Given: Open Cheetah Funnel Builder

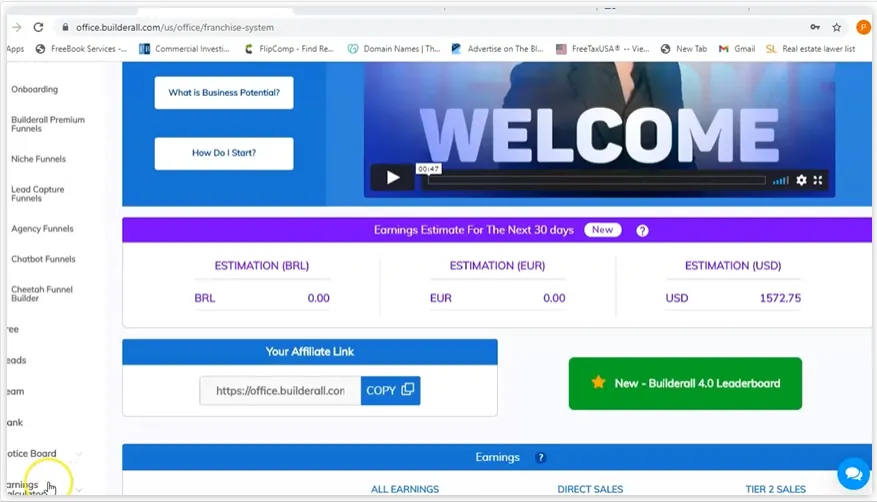Looking at the screenshot, I should coord(42,293).
